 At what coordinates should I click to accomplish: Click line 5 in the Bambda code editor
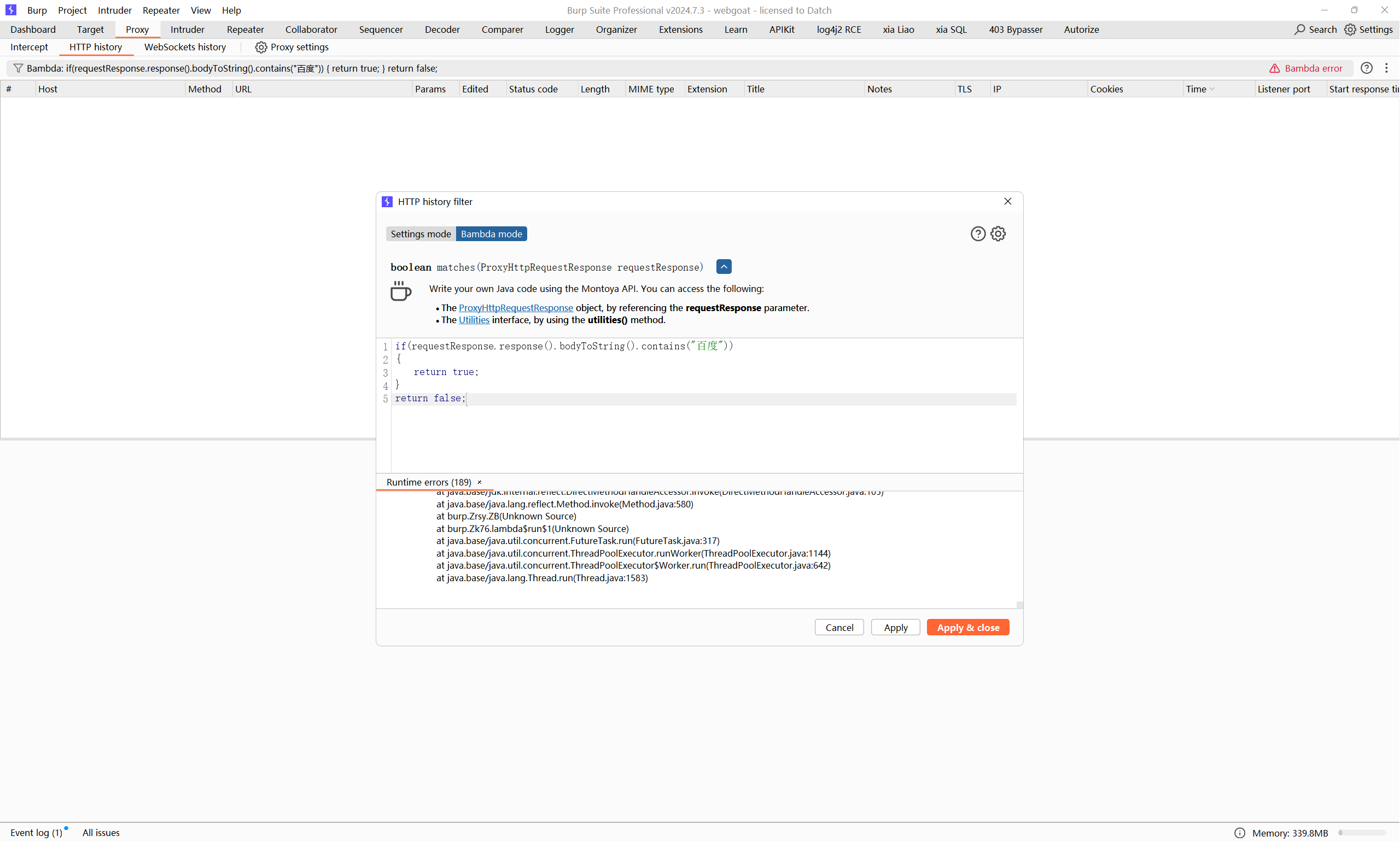pos(704,399)
